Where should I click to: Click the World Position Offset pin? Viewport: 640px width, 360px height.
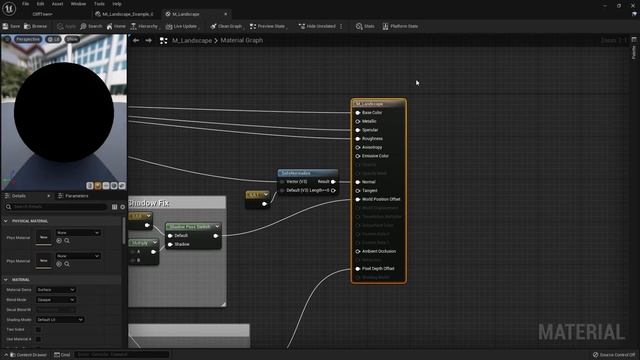(358, 199)
